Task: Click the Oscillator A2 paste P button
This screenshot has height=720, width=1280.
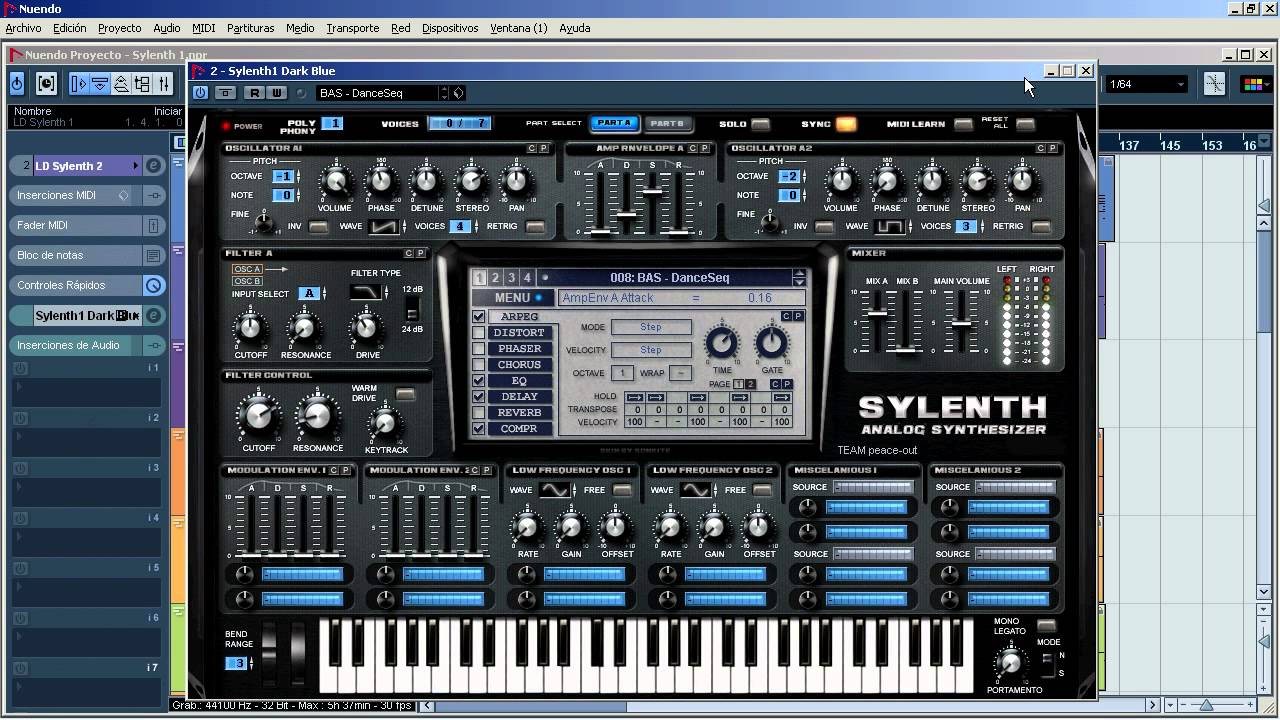Action: coord(1052,148)
